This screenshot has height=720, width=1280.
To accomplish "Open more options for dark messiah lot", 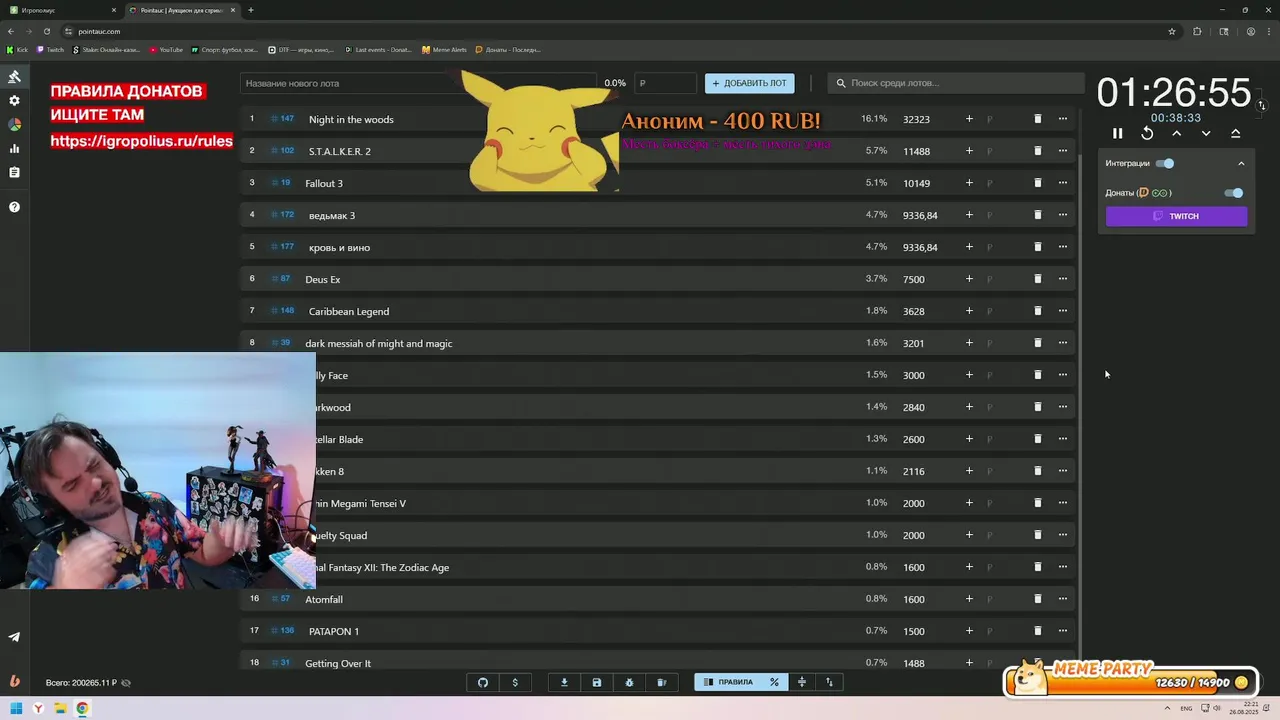I will 1063,343.
